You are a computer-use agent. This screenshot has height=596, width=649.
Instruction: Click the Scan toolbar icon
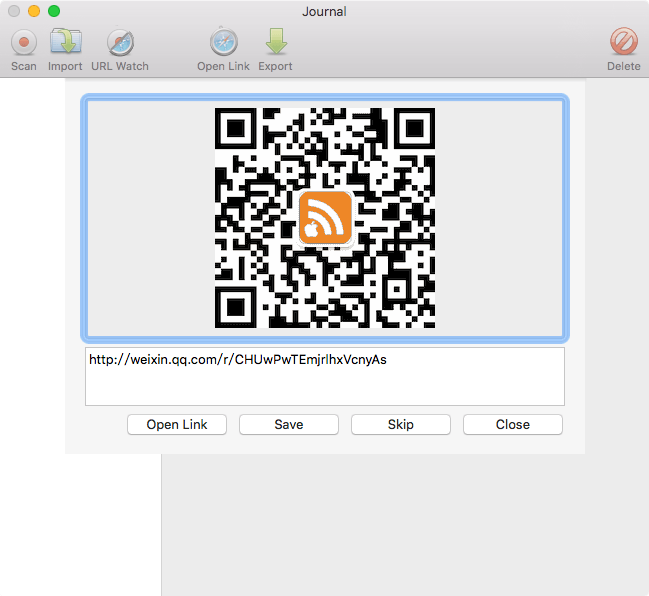click(x=24, y=42)
